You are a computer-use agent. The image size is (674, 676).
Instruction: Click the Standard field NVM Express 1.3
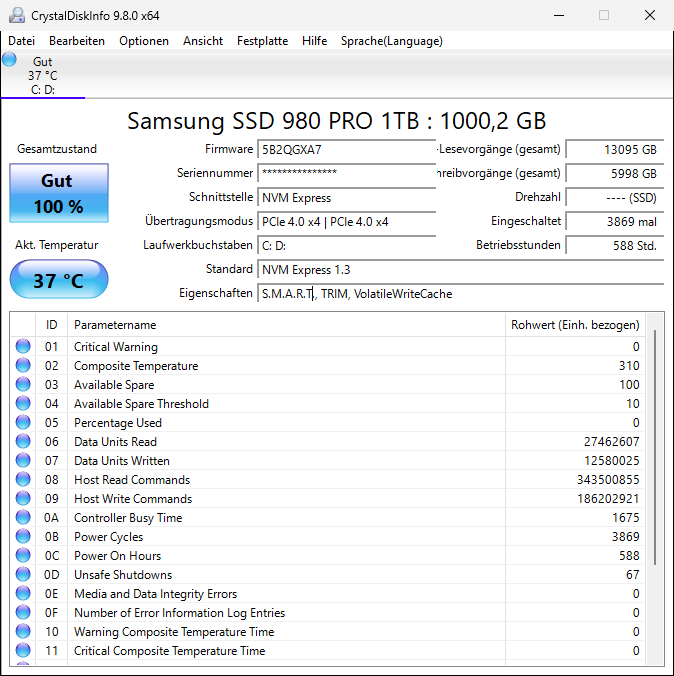coord(460,270)
